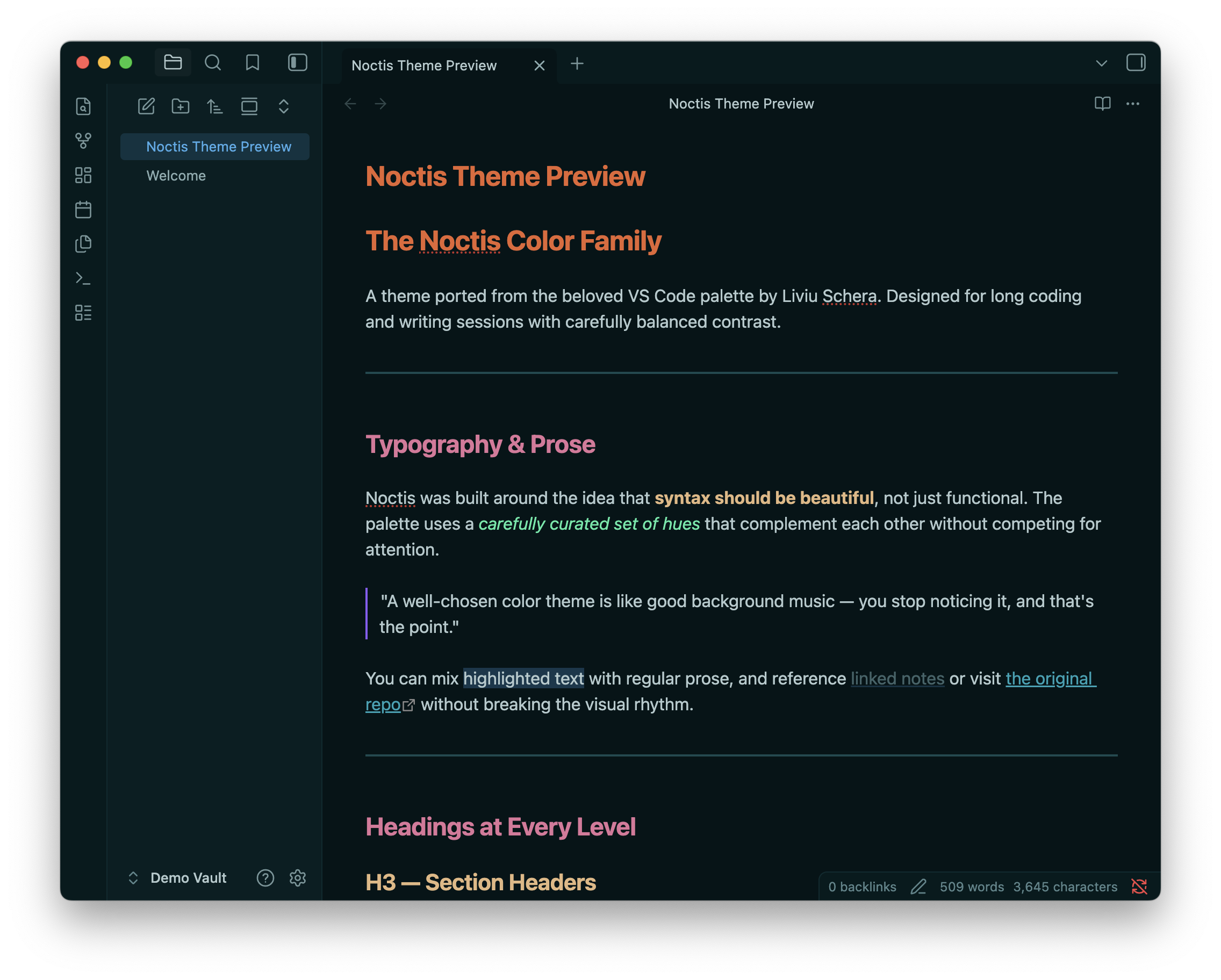Create a new folder

(181, 106)
